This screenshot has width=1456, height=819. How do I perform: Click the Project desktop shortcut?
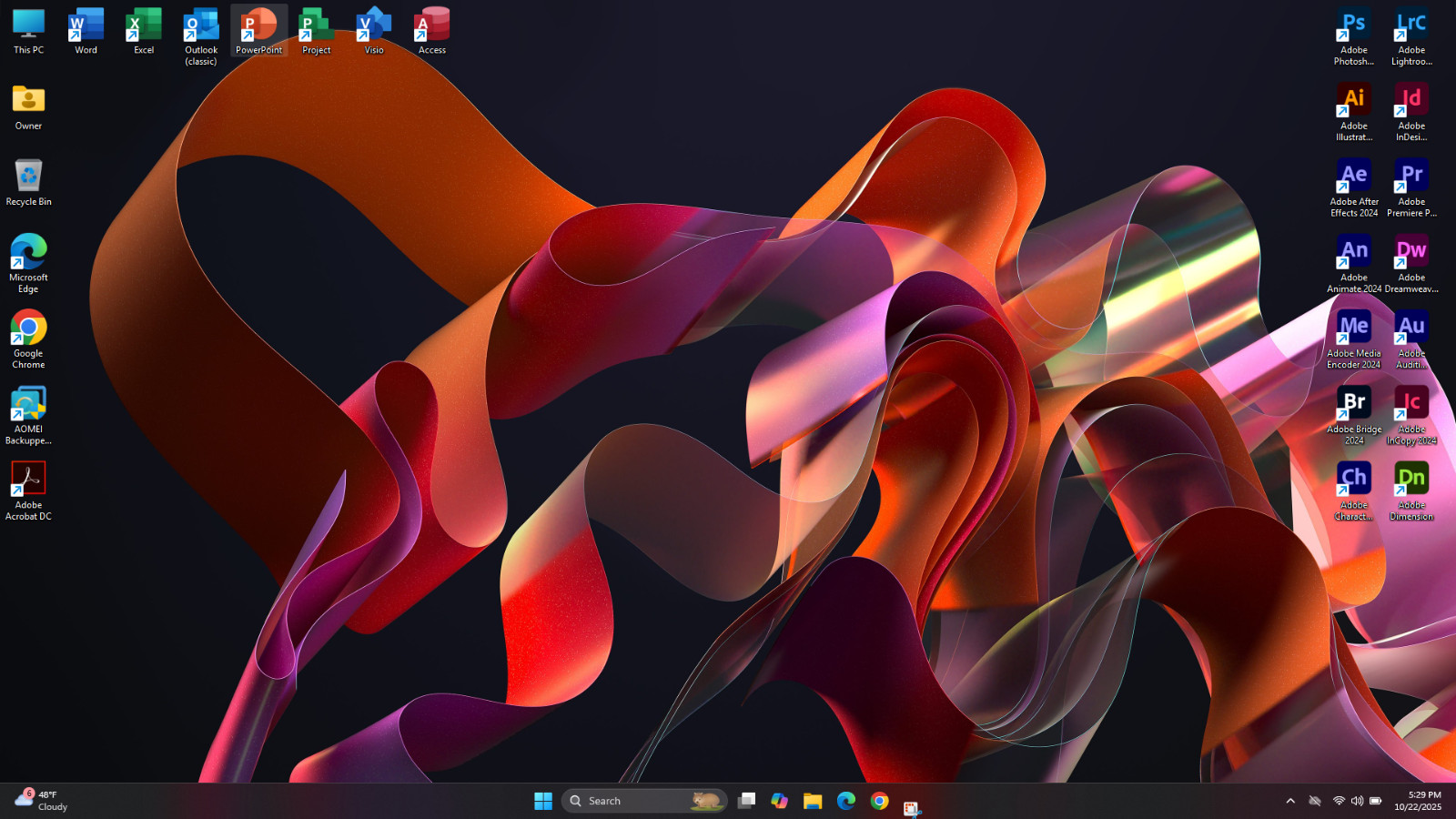click(x=317, y=31)
